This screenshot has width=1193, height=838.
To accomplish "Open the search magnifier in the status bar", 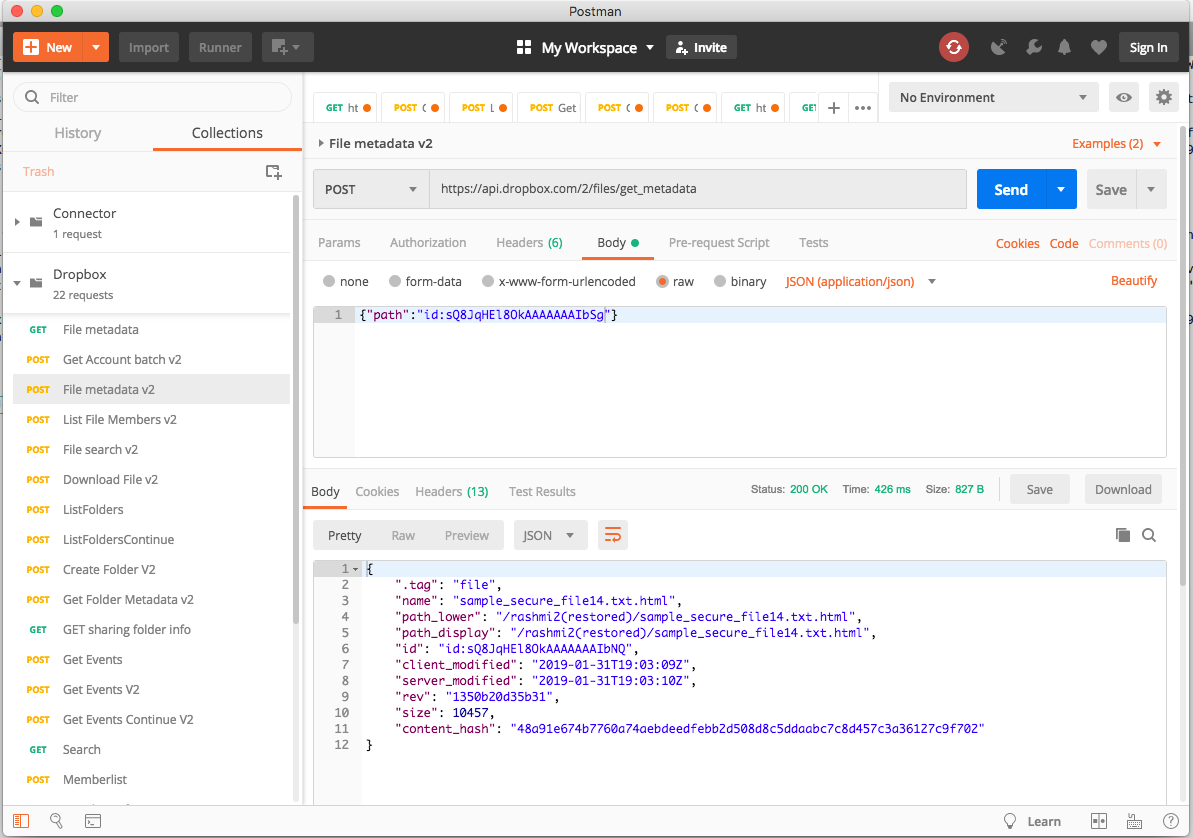I will pos(56,820).
